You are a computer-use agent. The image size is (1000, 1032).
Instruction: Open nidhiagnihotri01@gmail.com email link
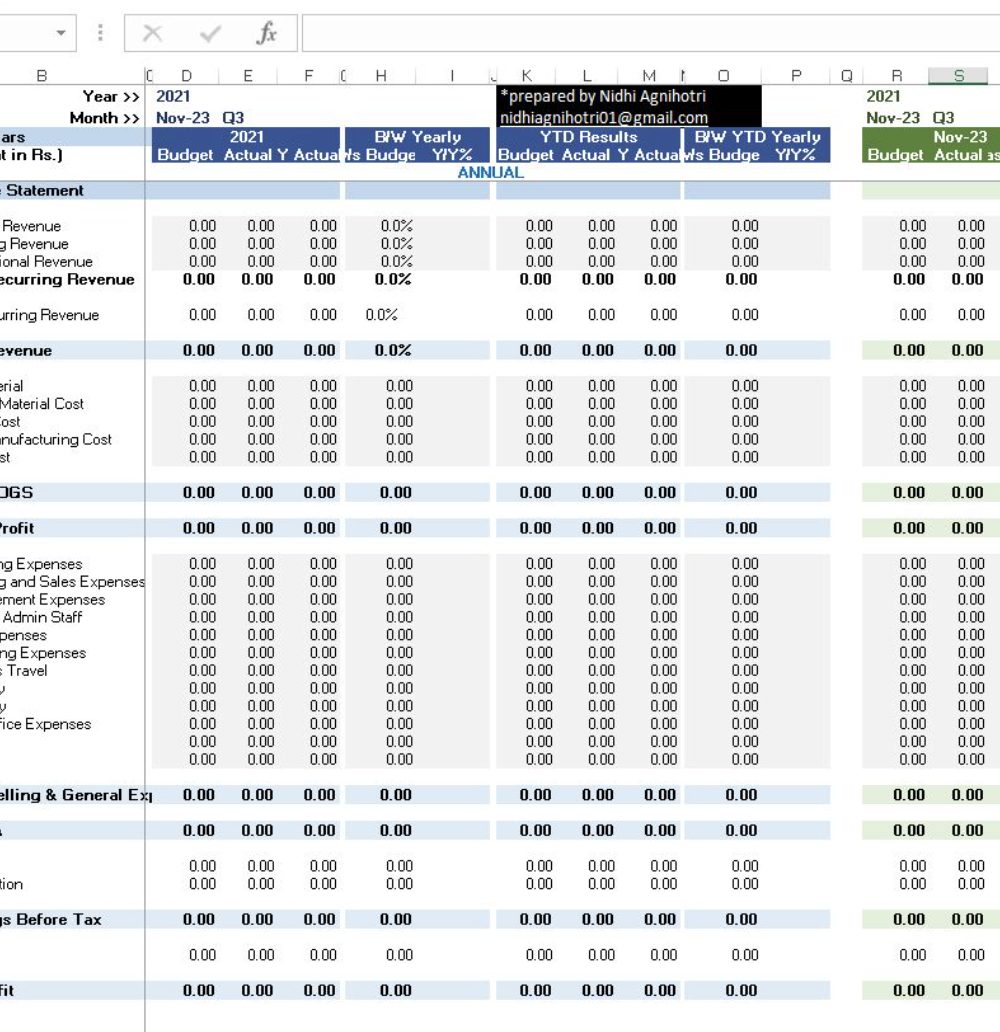click(x=604, y=118)
